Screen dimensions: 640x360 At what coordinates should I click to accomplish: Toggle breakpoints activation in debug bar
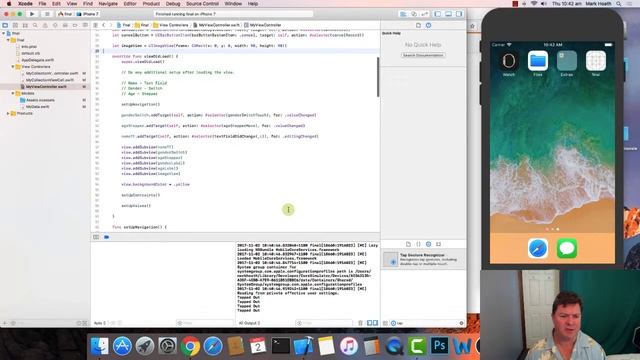coord(106,237)
